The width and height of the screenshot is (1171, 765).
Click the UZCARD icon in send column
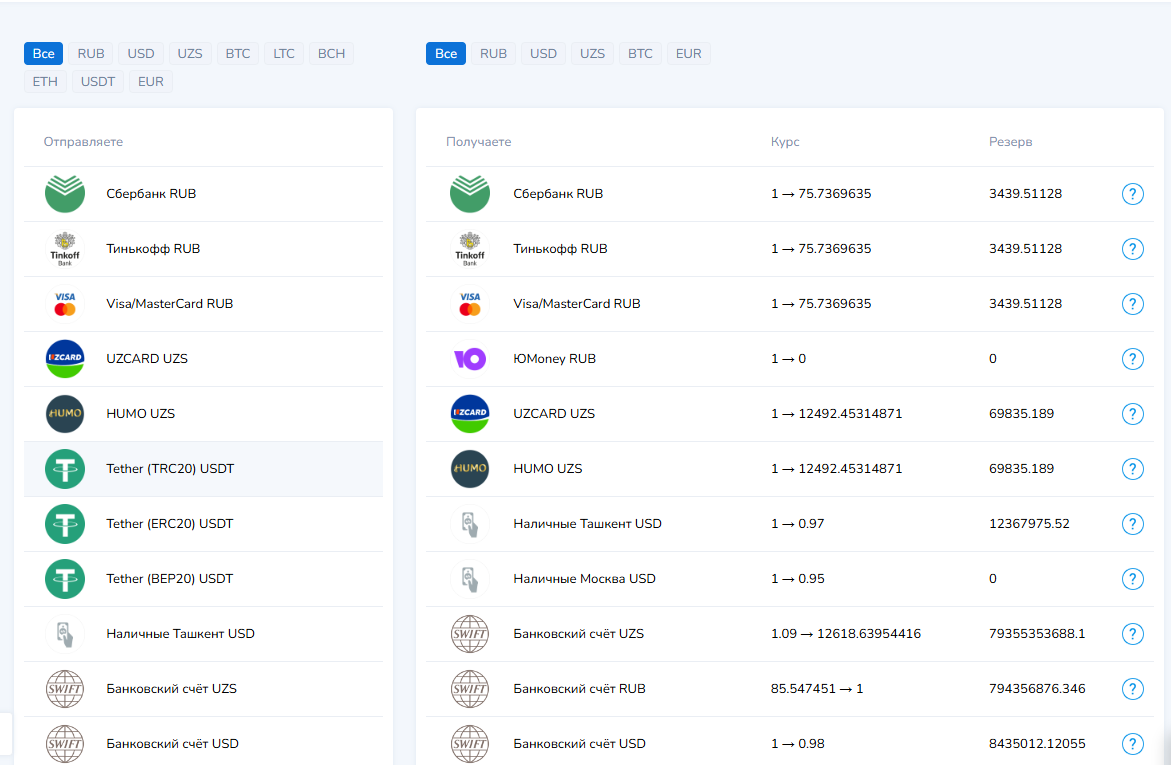(65, 359)
